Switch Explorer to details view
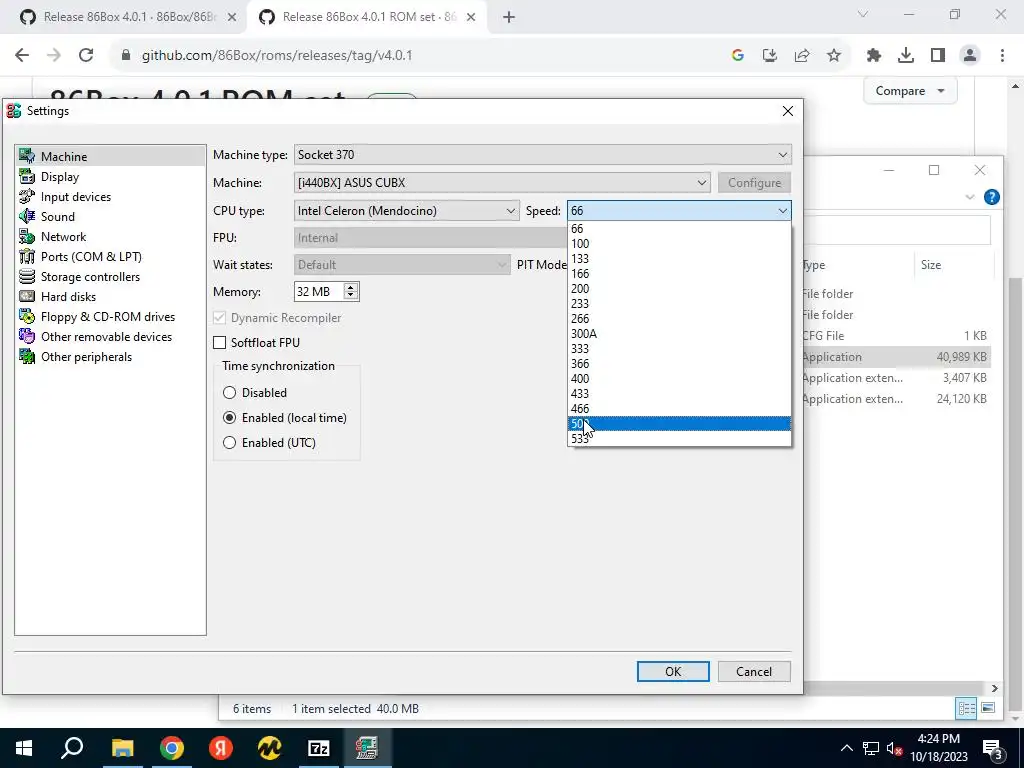This screenshot has height=768, width=1024. point(967,708)
